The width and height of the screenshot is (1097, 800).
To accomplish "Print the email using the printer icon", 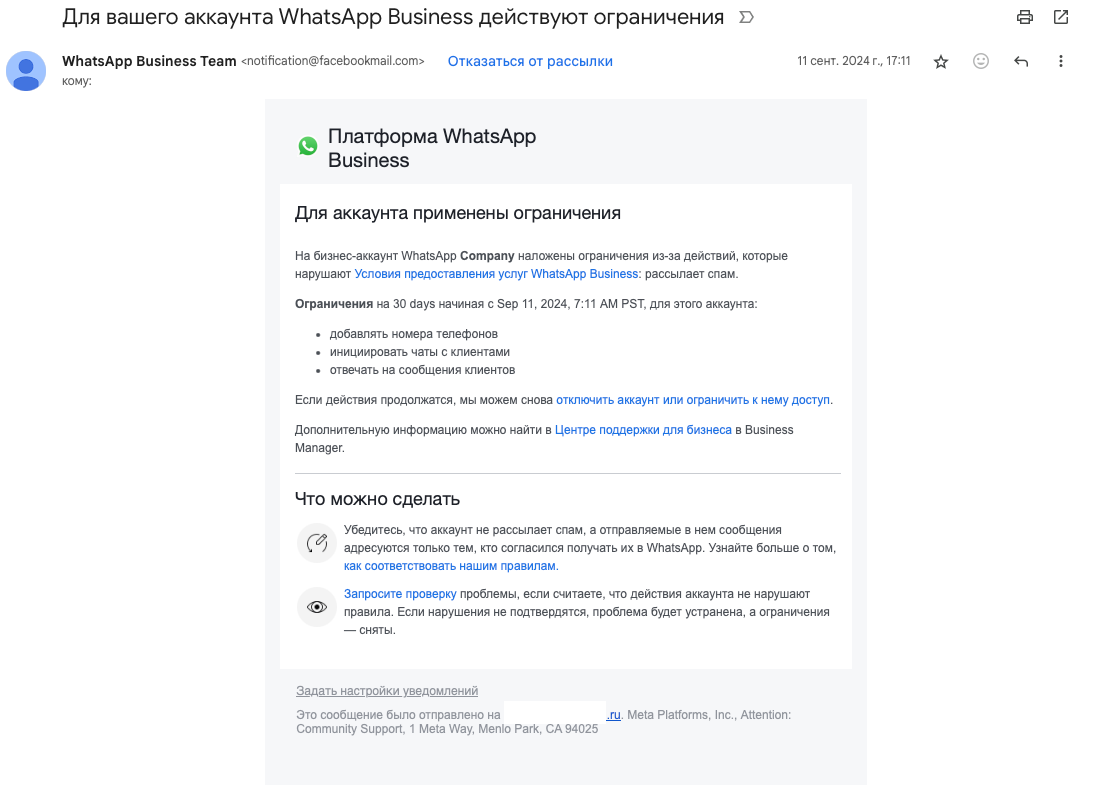I will point(1023,17).
